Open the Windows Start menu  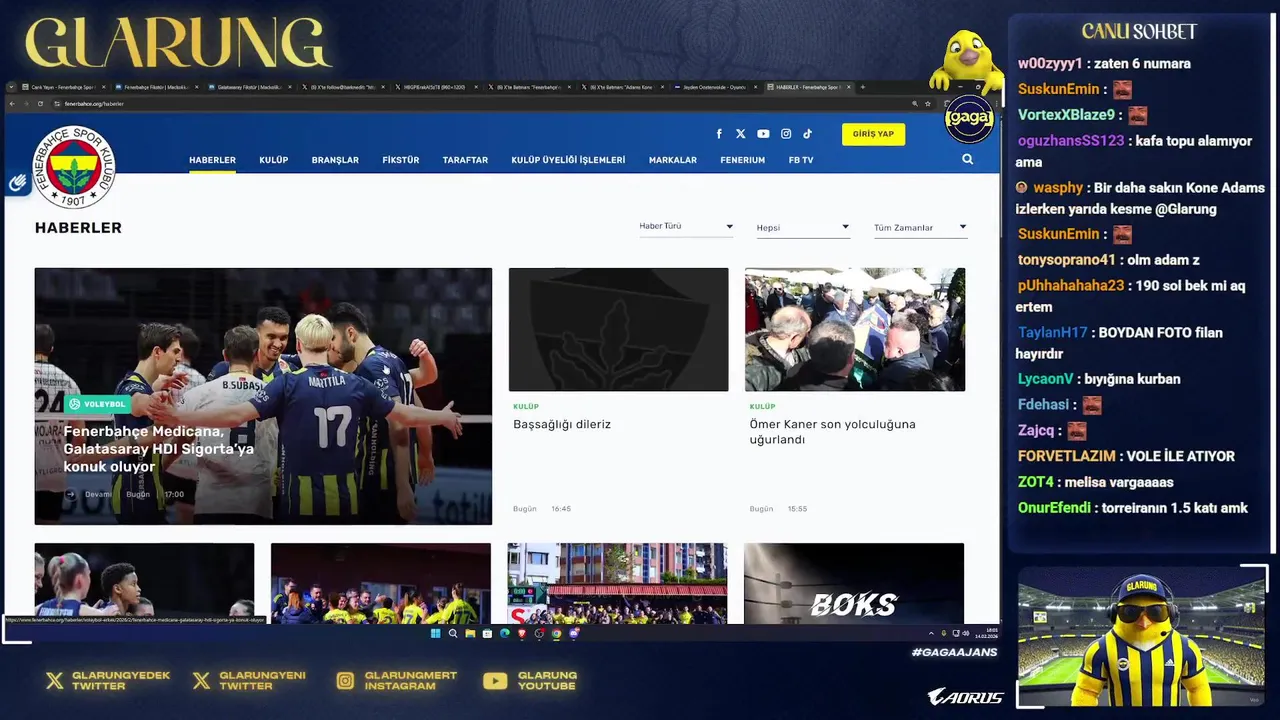pos(436,633)
